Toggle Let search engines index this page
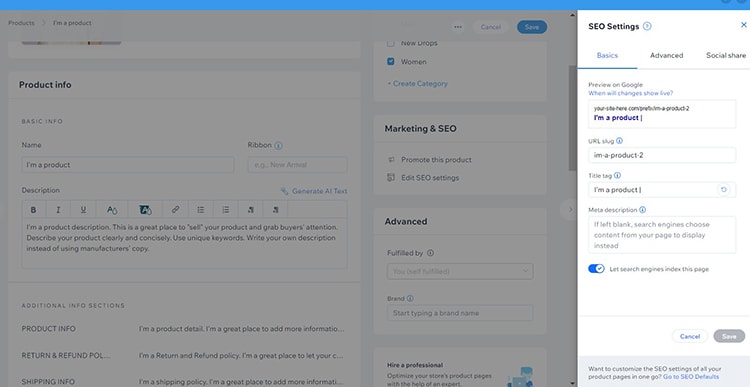 coord(596,269)
